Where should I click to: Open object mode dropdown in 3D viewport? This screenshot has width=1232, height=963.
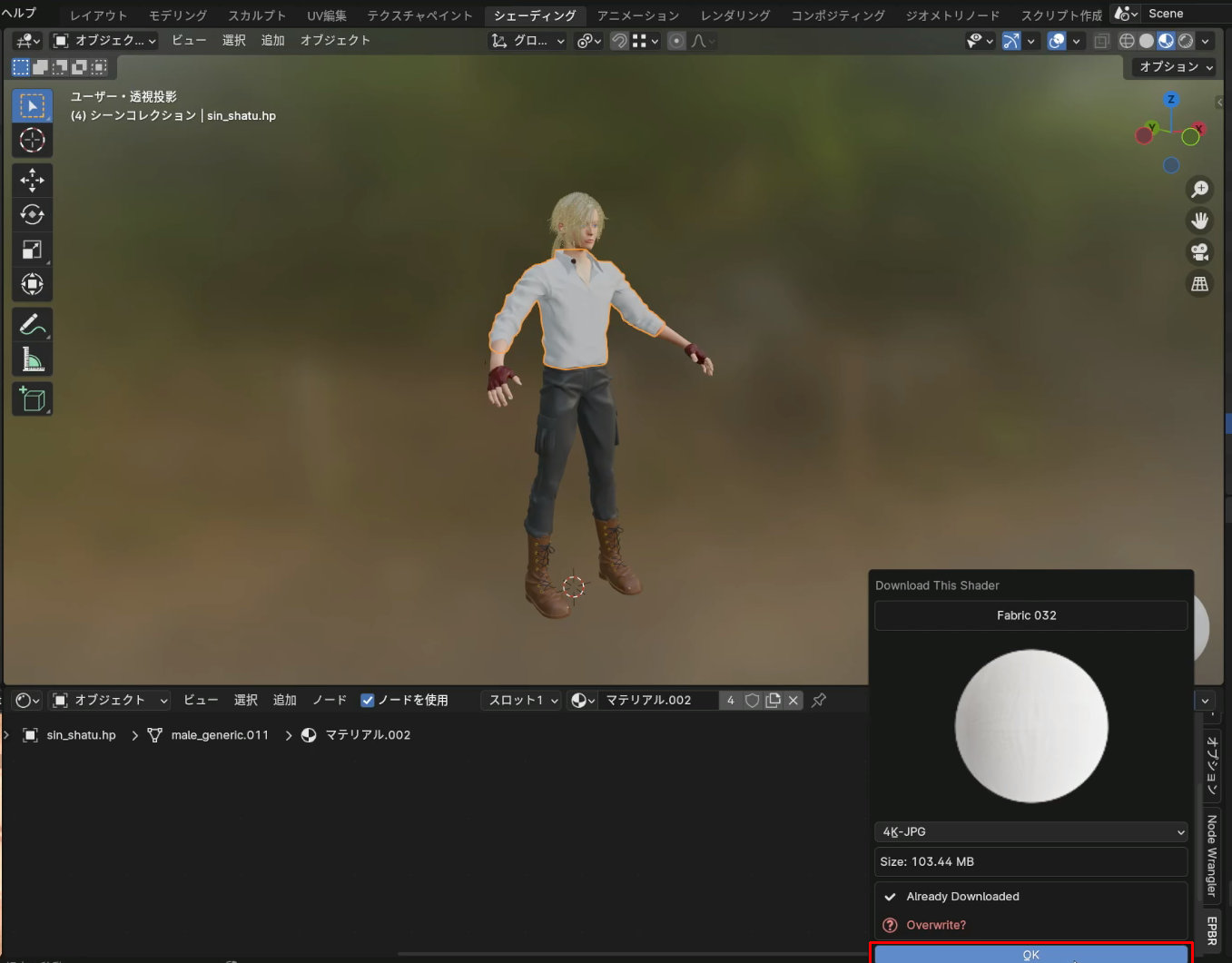[x=104, y=41]
